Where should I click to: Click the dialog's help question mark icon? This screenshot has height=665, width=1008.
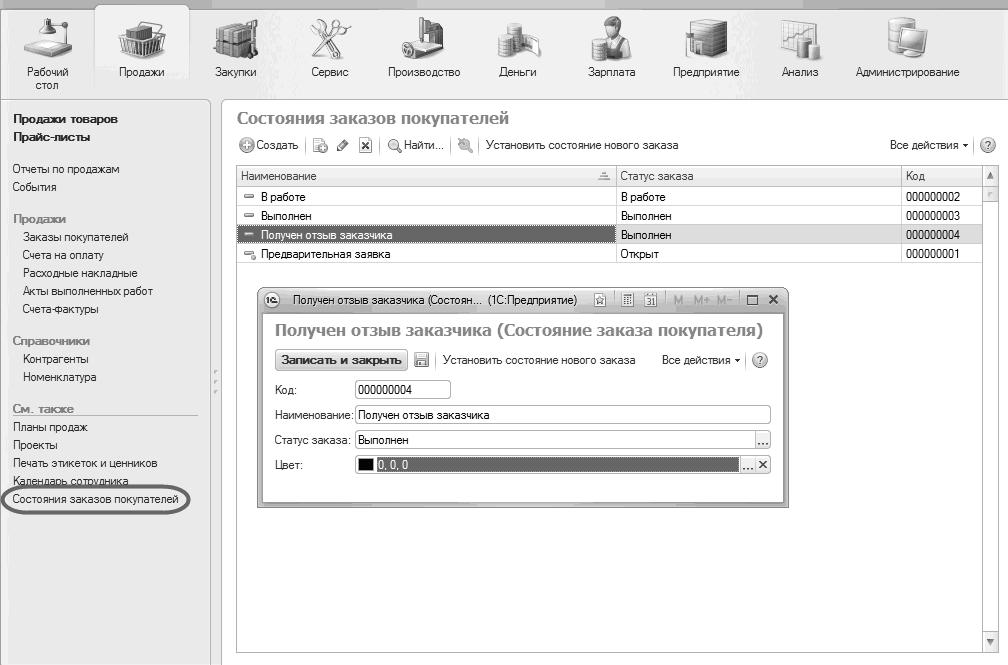coord(760,360)
